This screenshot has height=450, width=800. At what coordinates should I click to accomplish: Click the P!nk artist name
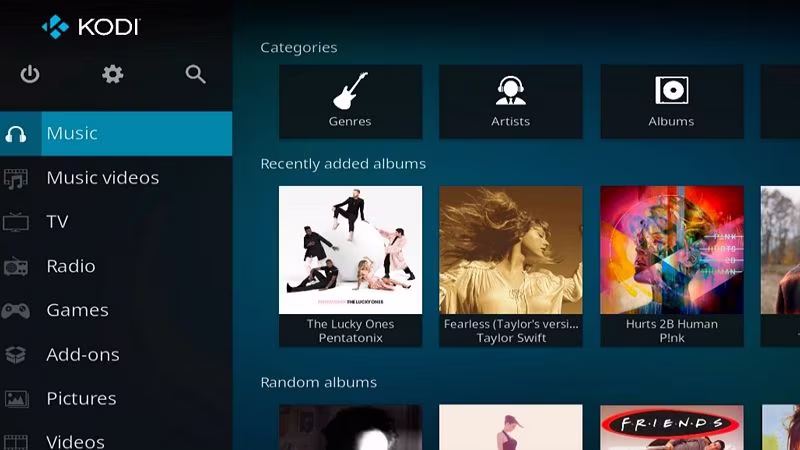672,338
